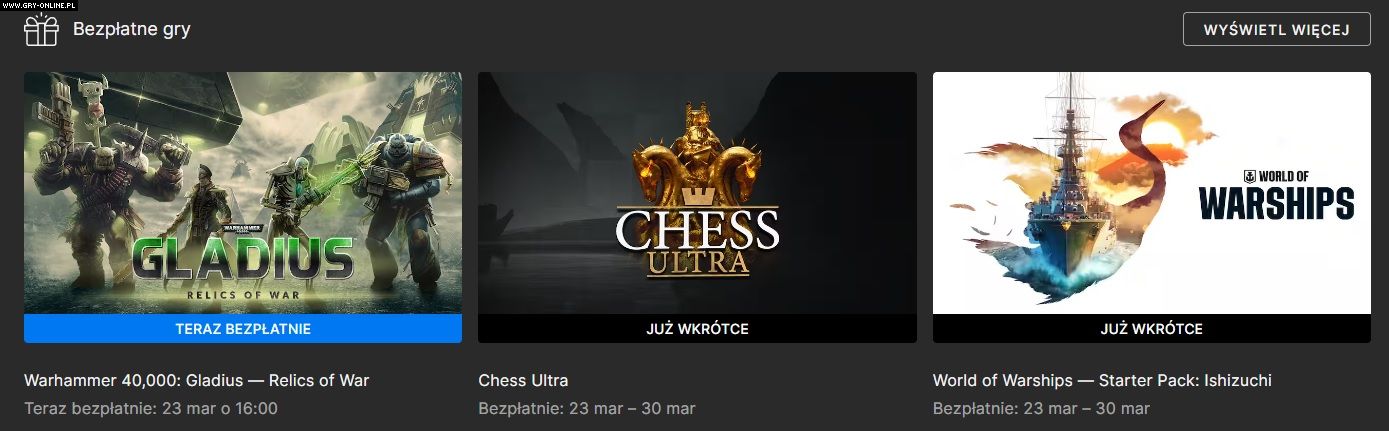This screenshot has width=1389, height=431.
Task: Click the WWW.GRY-ONLINE.PL watermark
Action: pyautogui.click(x=39, y=5)
